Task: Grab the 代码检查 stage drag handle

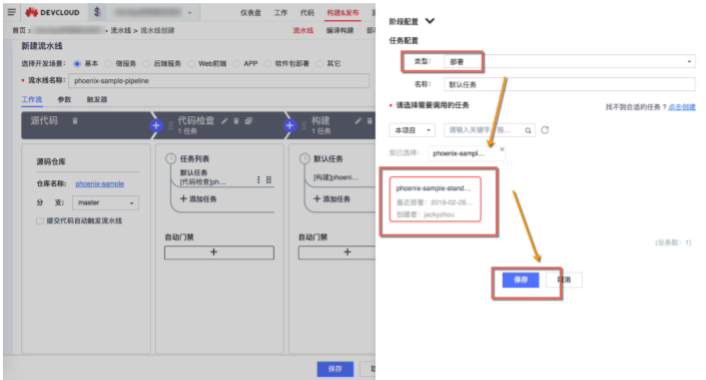Action: pyautogui.click(x=171, y=126)
